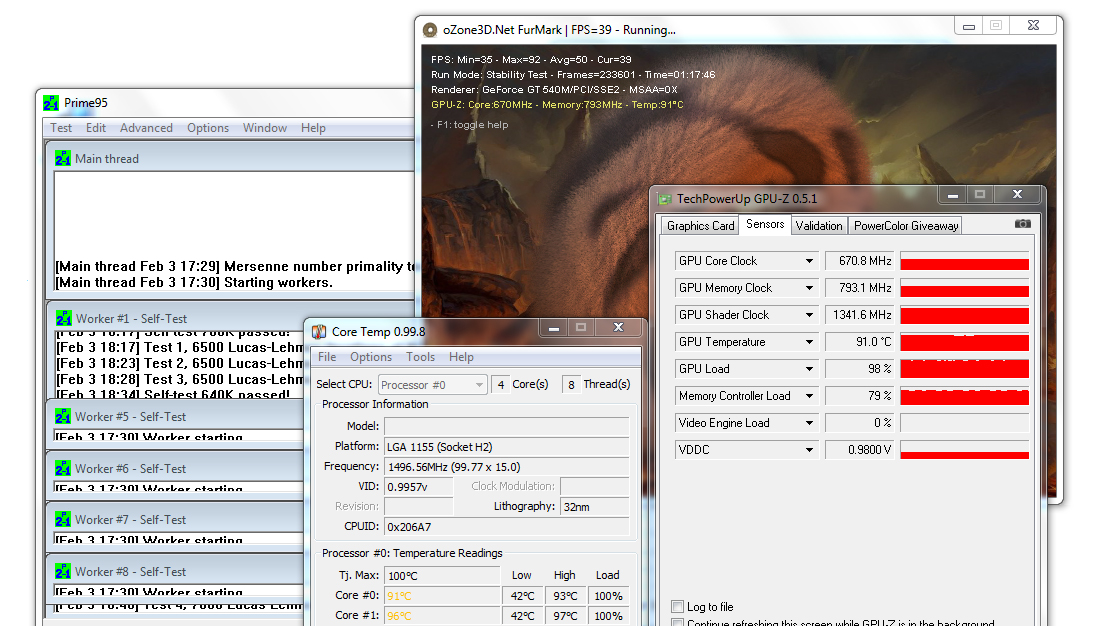
Task: Click the 91.0 °C GPU temperature value
Action: point(859,342)
